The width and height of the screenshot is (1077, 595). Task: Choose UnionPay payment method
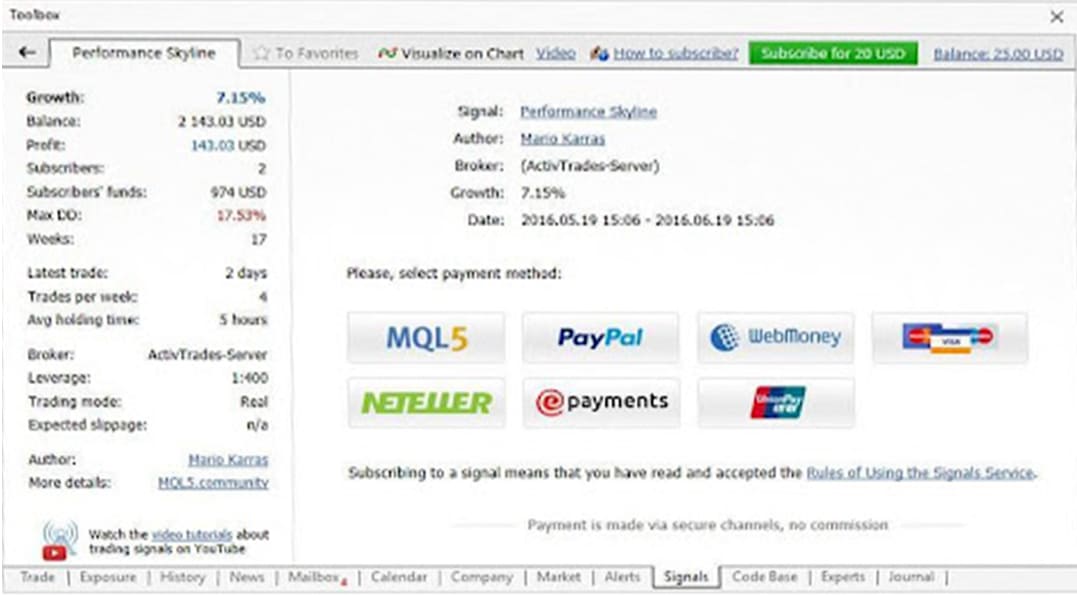775,403
